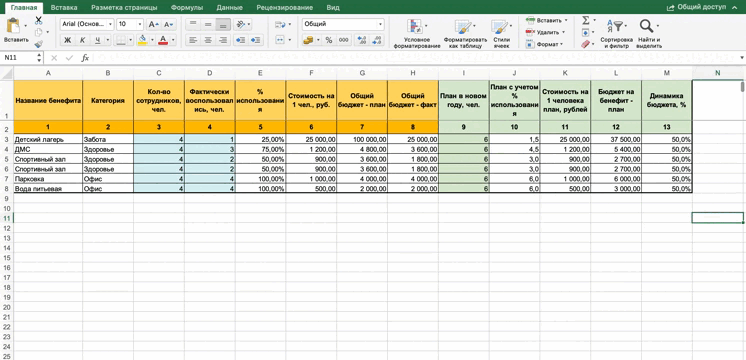Apply the thousands separator 000 style
Viewport: 746px width, 360px height.
click(x=343, y=40)
